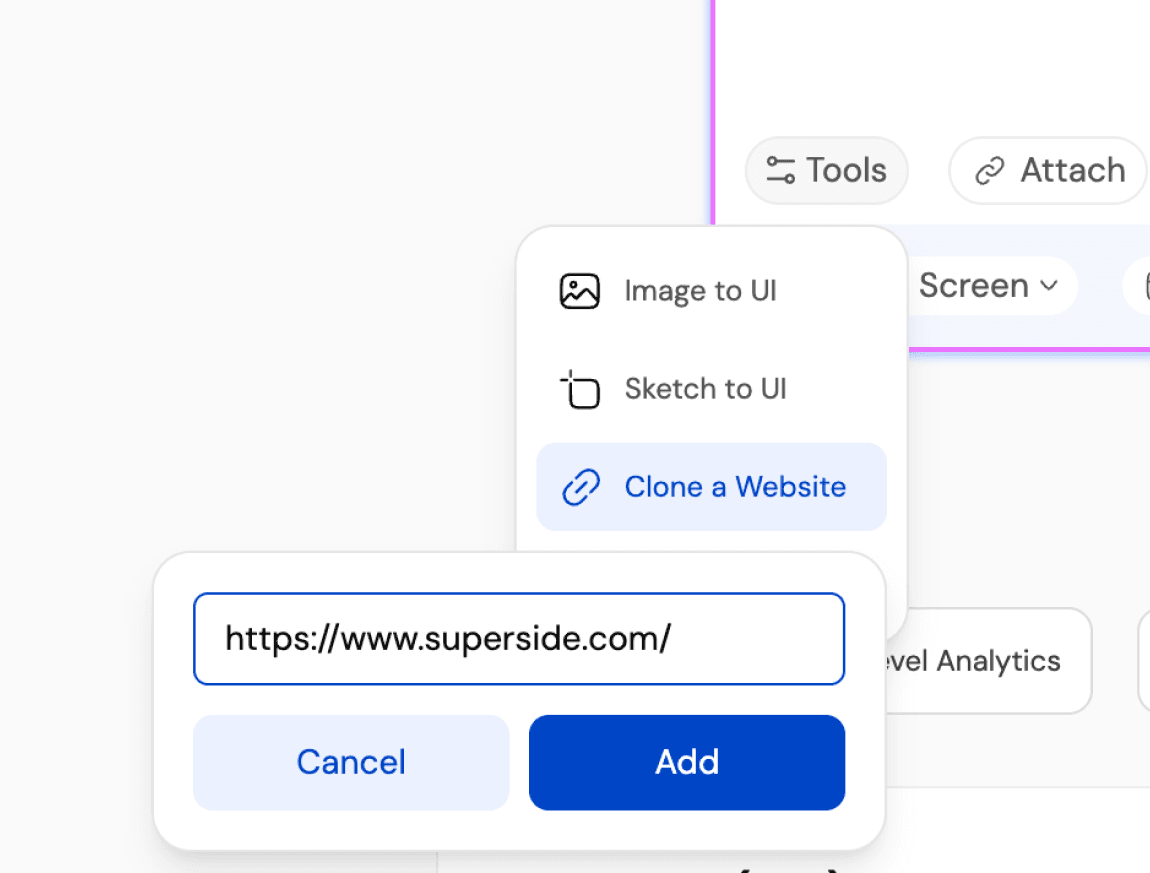Click the cut-off chip right of Level Analytics
The width and height of the screenshot is (1150, 873).
tap(1143, 661)
